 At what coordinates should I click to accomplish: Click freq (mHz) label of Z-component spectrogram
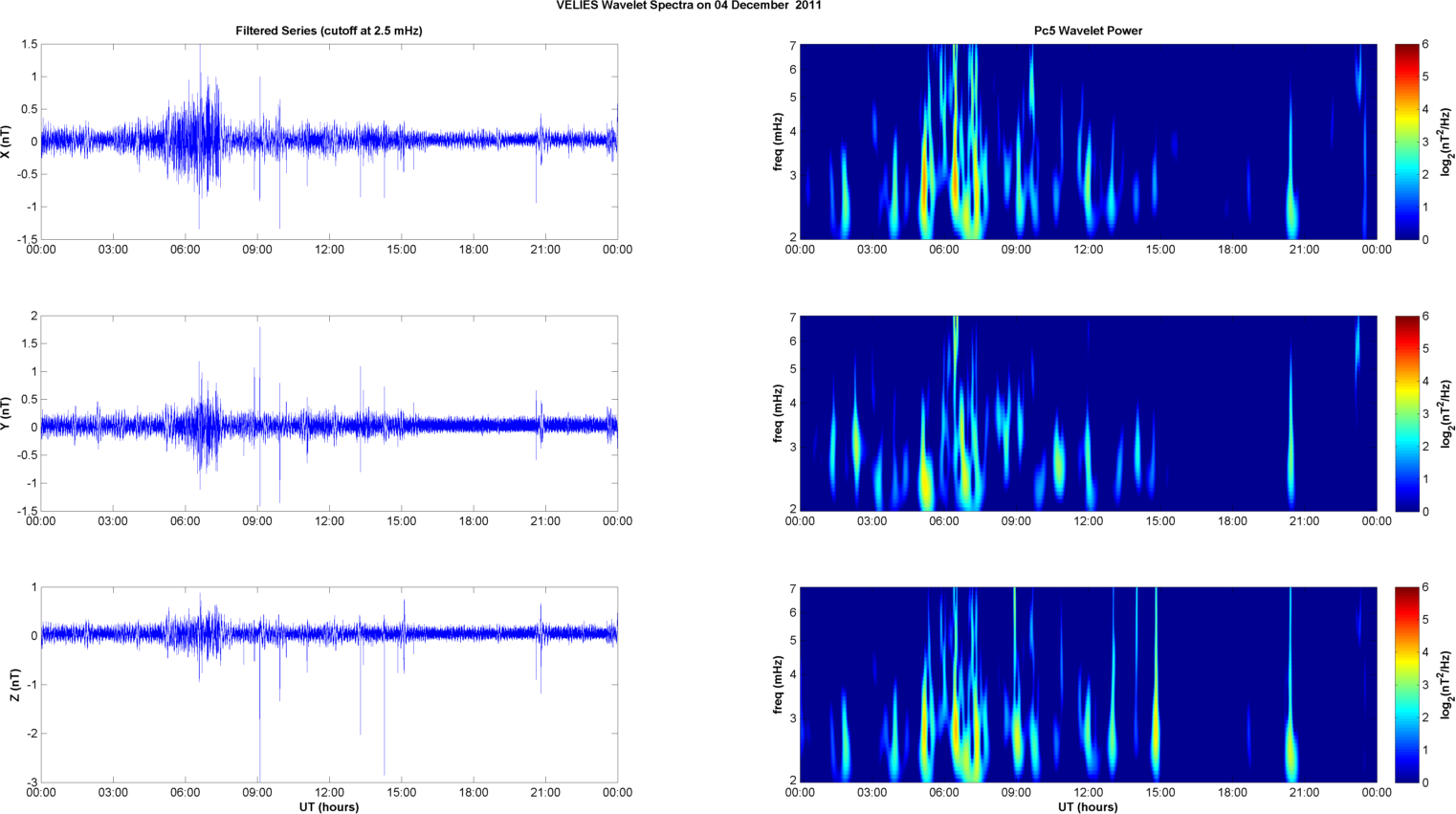(x=779, y=685)
